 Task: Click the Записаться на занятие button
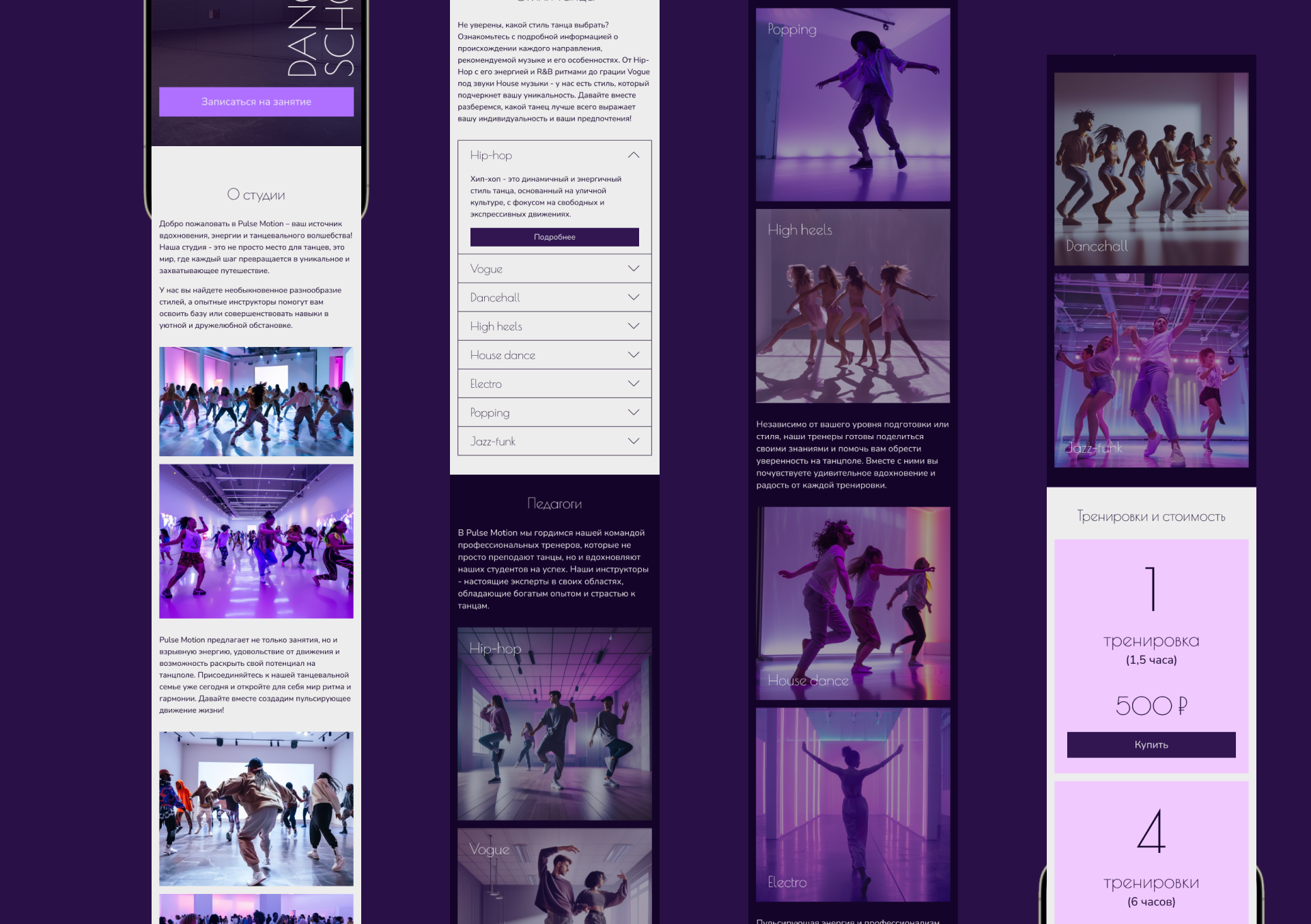(x=256, y=102)
